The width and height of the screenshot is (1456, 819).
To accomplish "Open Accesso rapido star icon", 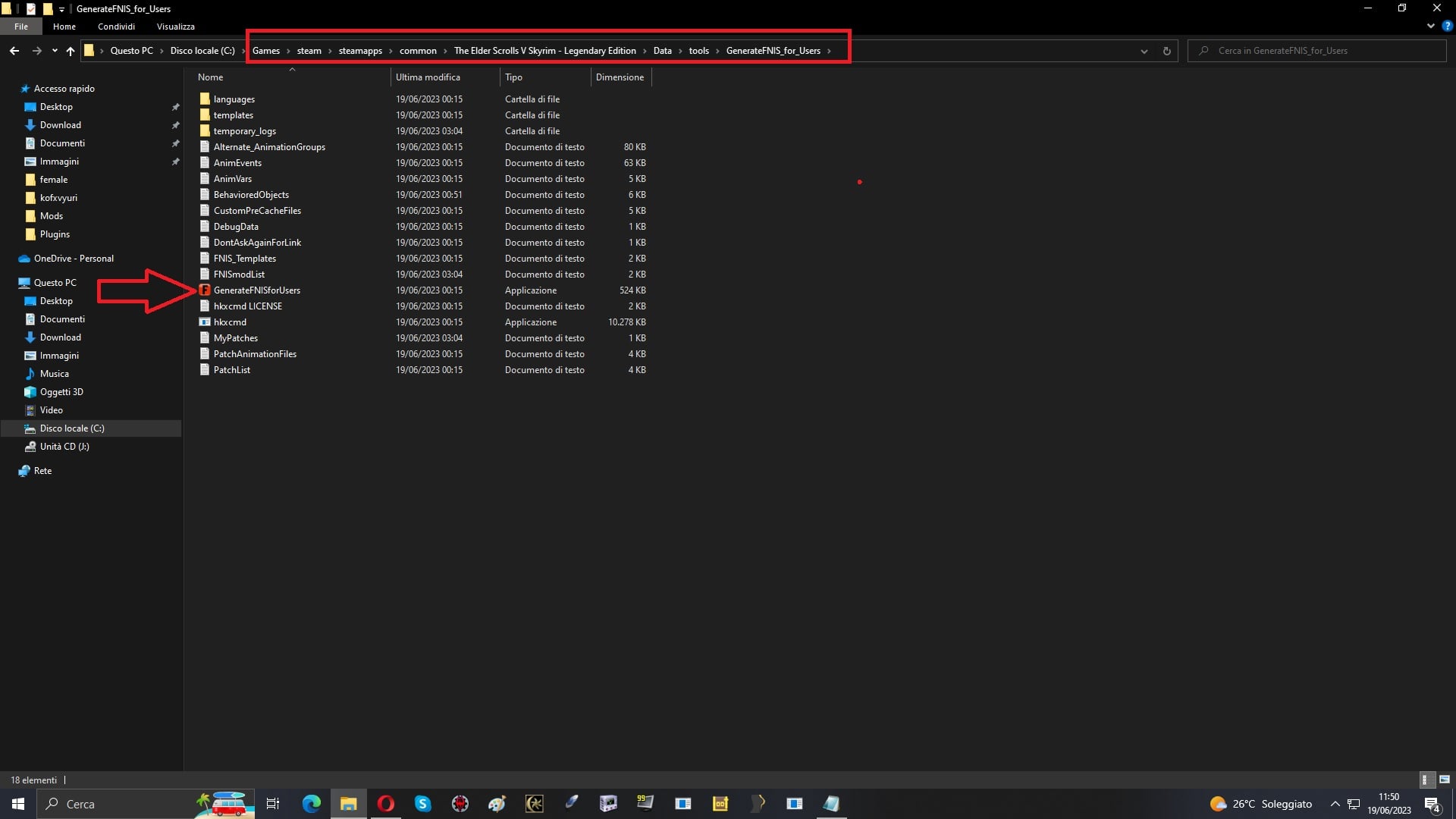I will [x=25, y=89].
